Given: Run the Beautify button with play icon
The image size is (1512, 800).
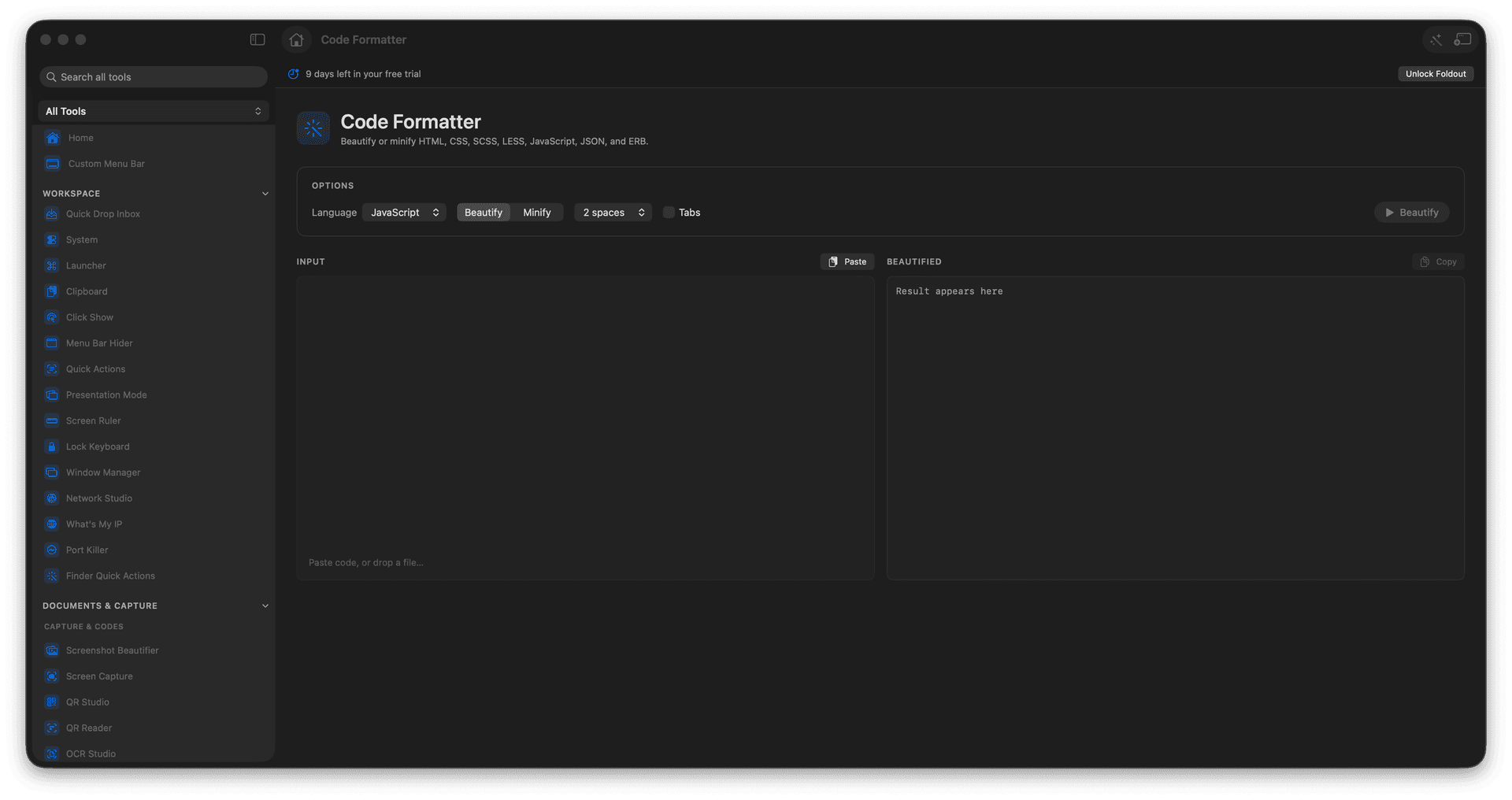Looking at the screenshot, I should 1411,213.
